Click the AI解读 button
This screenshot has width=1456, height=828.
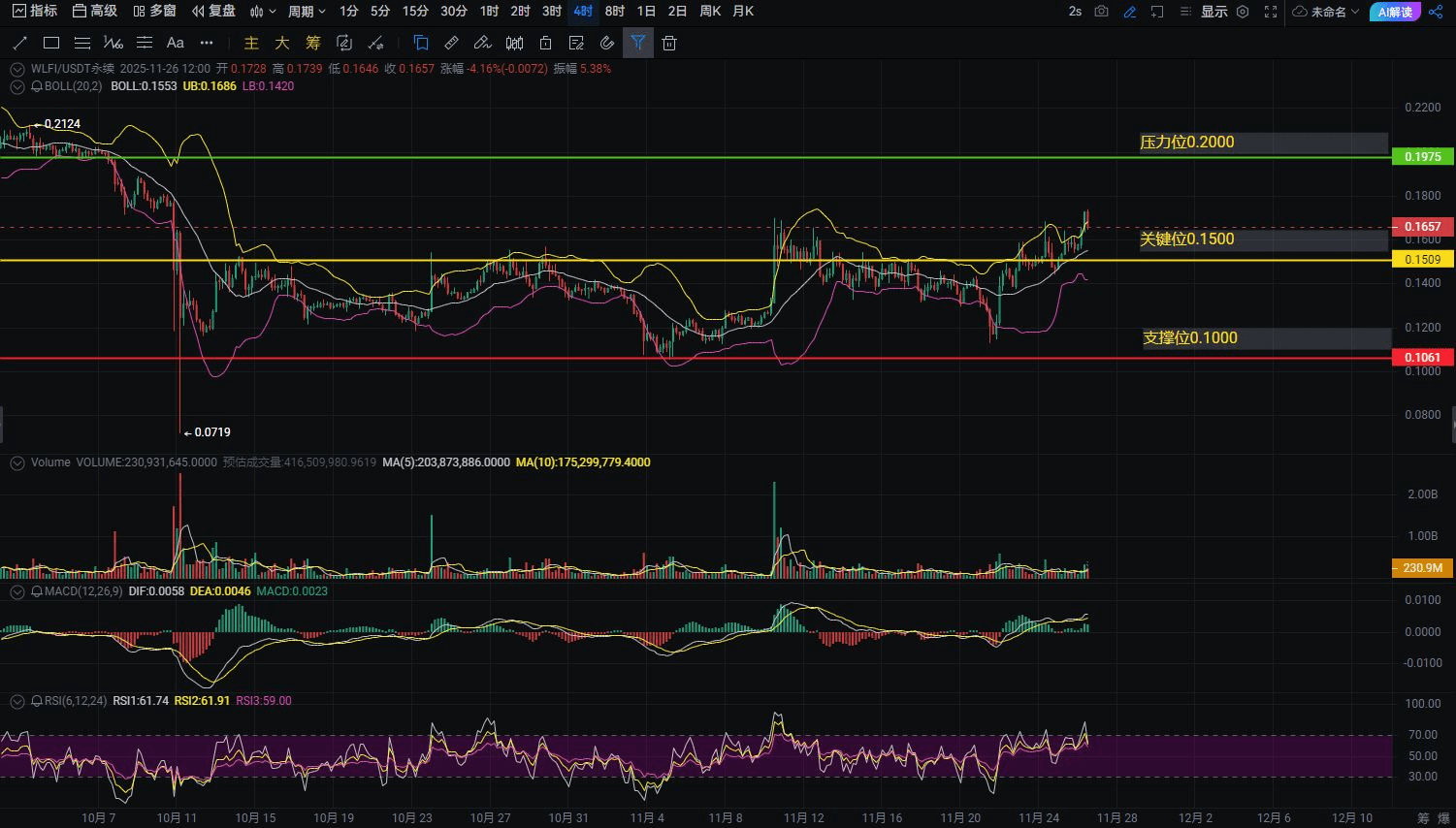point(1396,12)
